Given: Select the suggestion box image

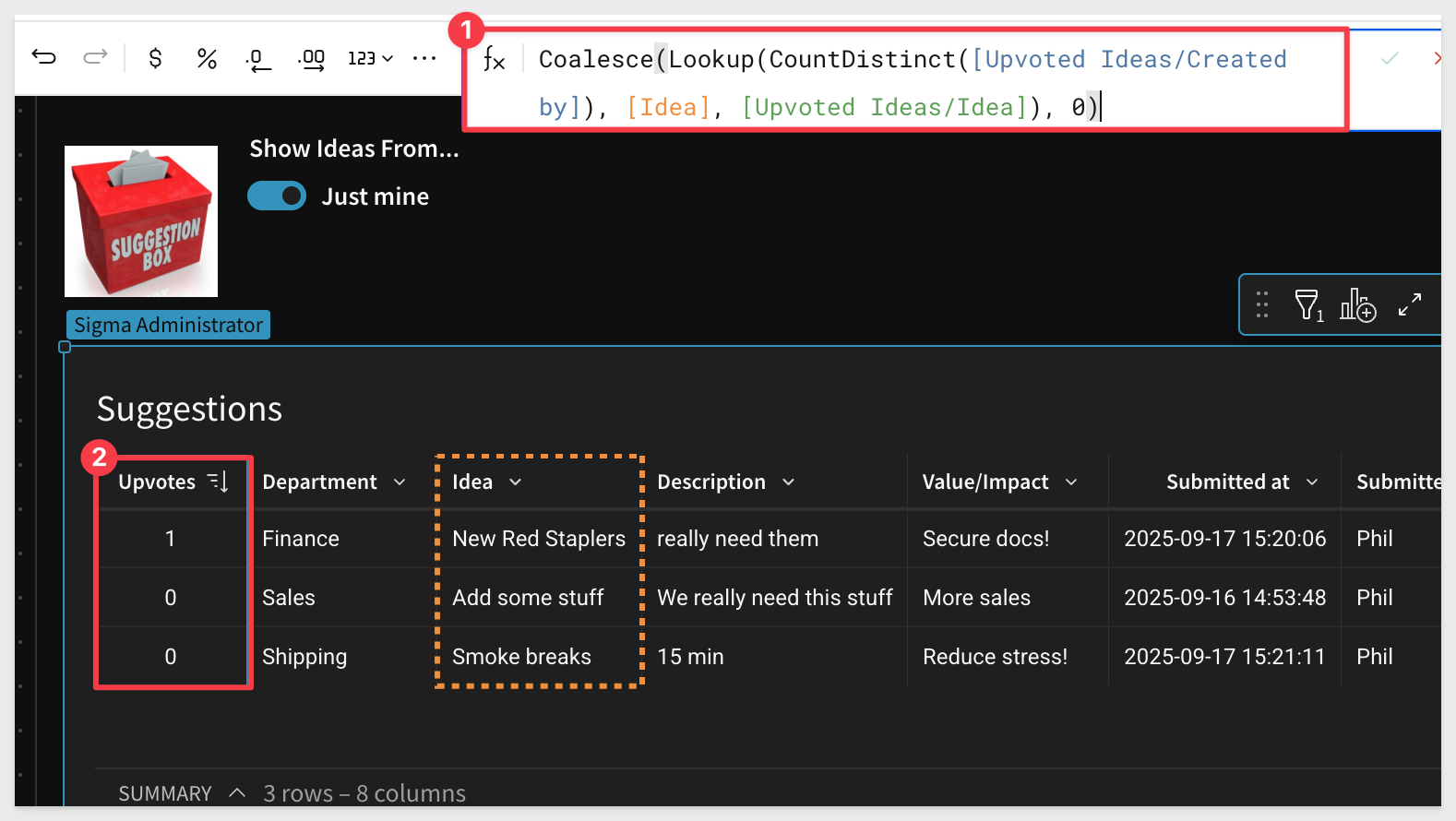Looking at the screenshot, I should coord(141,221).
